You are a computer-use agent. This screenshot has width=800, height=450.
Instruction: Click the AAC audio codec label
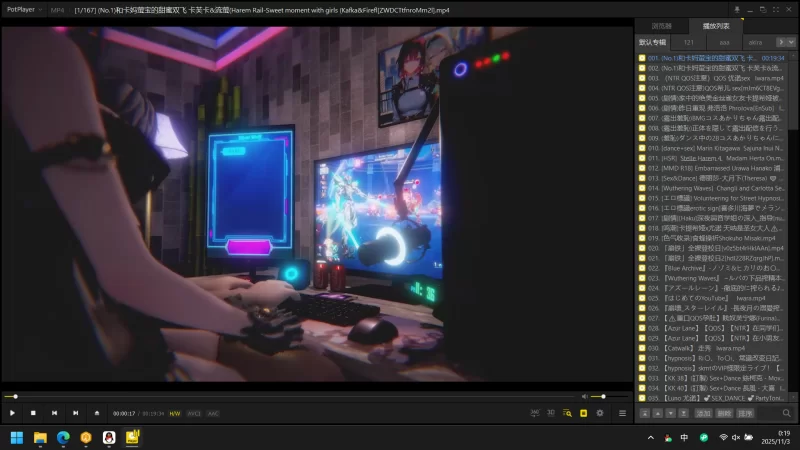pyautogui.click(x=213, y=414)
